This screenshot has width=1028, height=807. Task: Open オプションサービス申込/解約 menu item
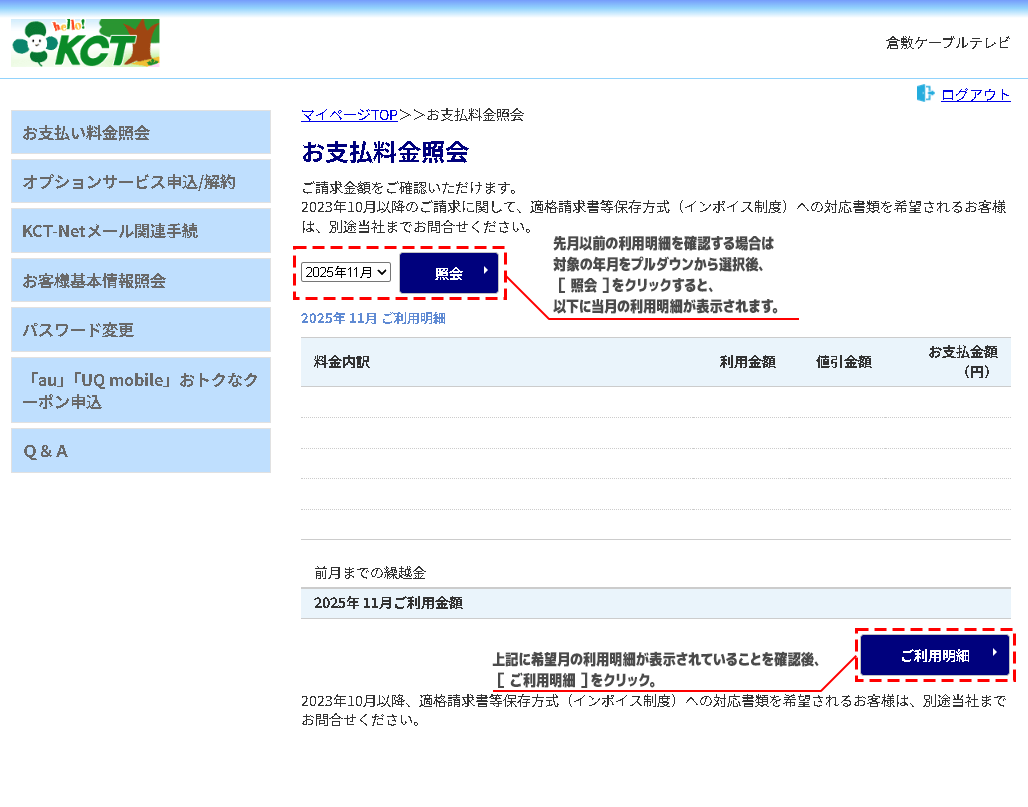141,182
